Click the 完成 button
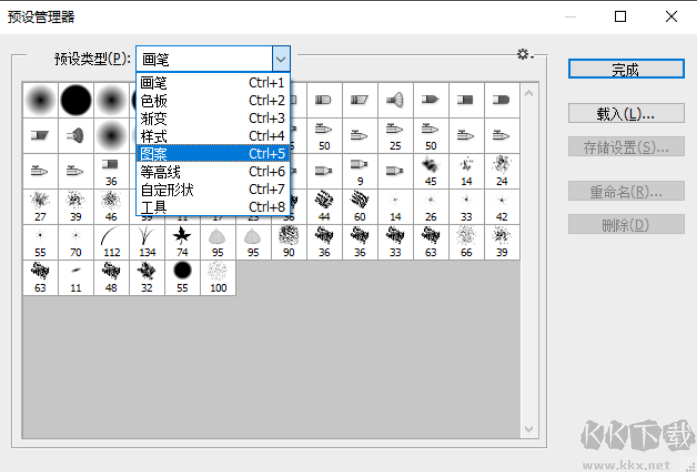The height and width of the screenshot is (472, 697). (625, 68)
